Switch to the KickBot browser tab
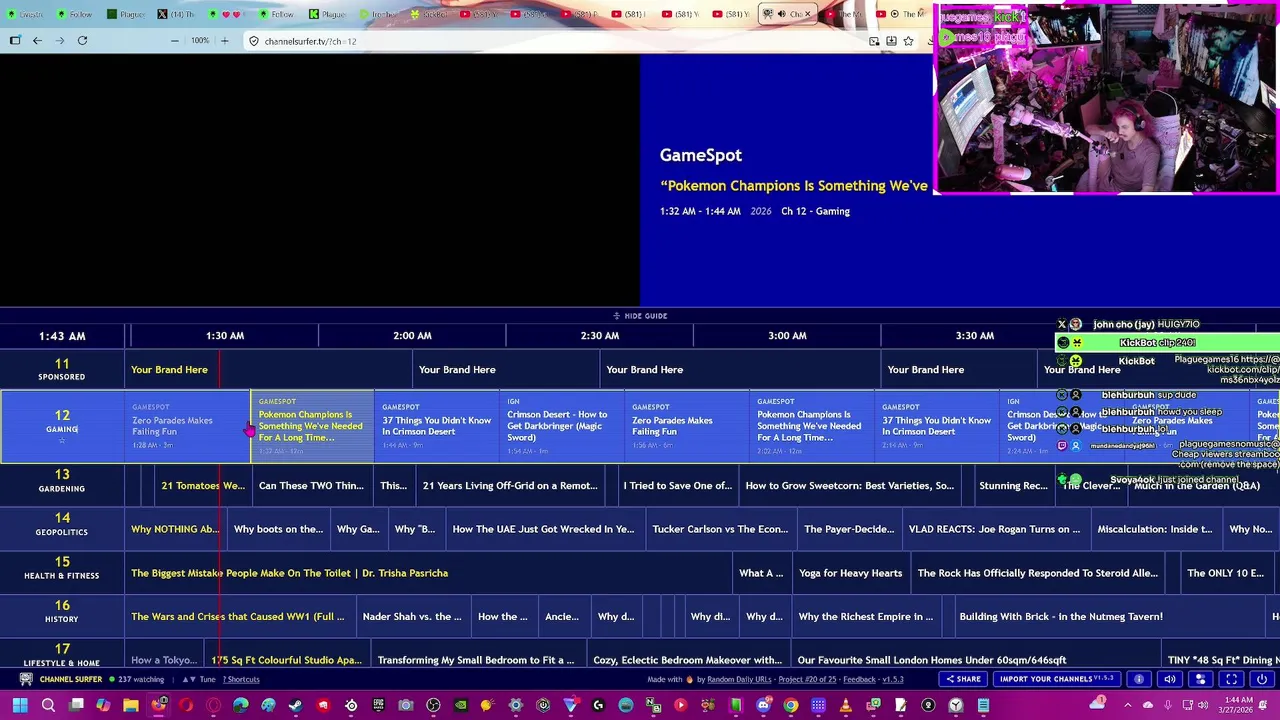Image resolution: width=1280 pixels, height=720 pixels. (430, 14)
